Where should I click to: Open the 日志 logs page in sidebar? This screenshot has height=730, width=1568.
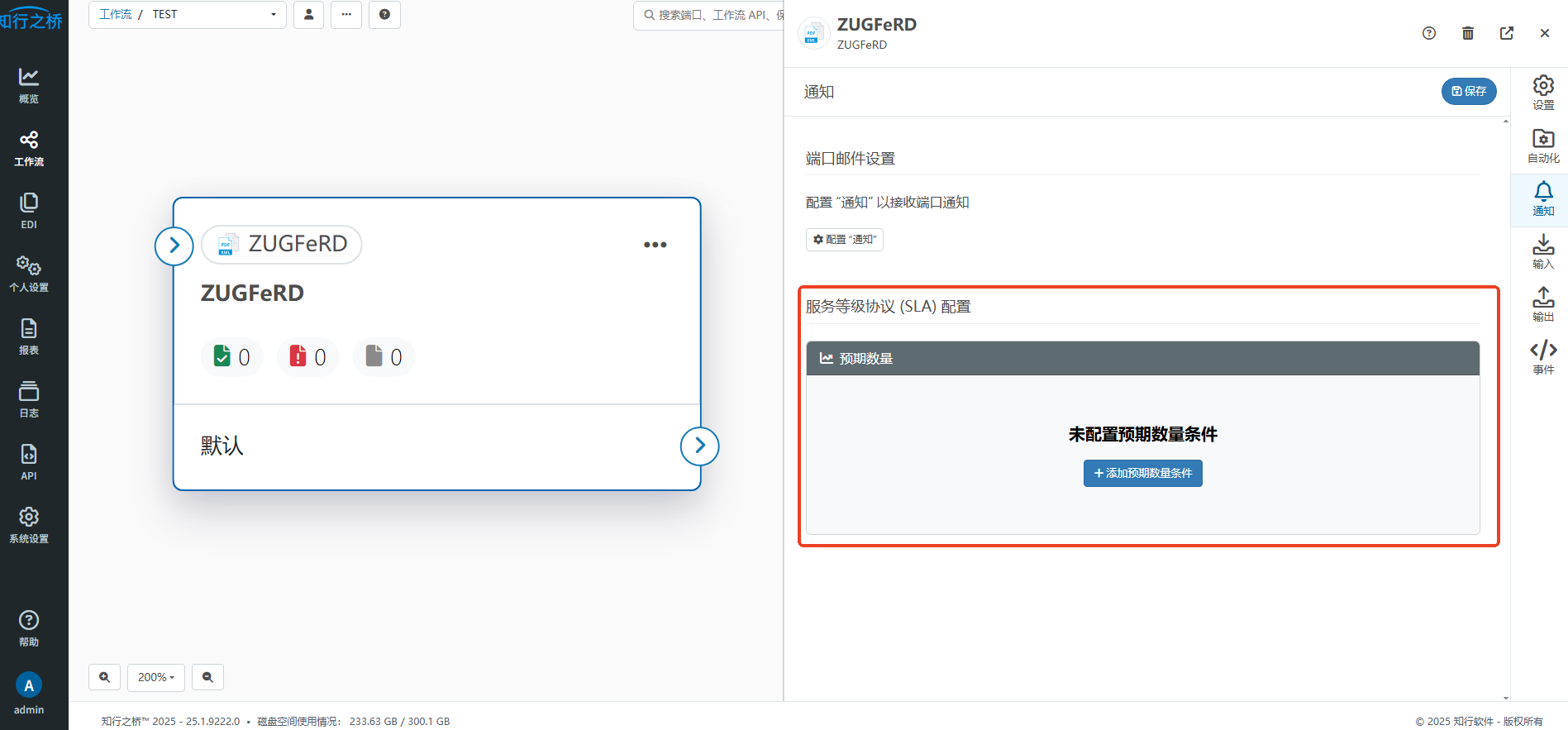pyautogui.click(x=28, y=399)
